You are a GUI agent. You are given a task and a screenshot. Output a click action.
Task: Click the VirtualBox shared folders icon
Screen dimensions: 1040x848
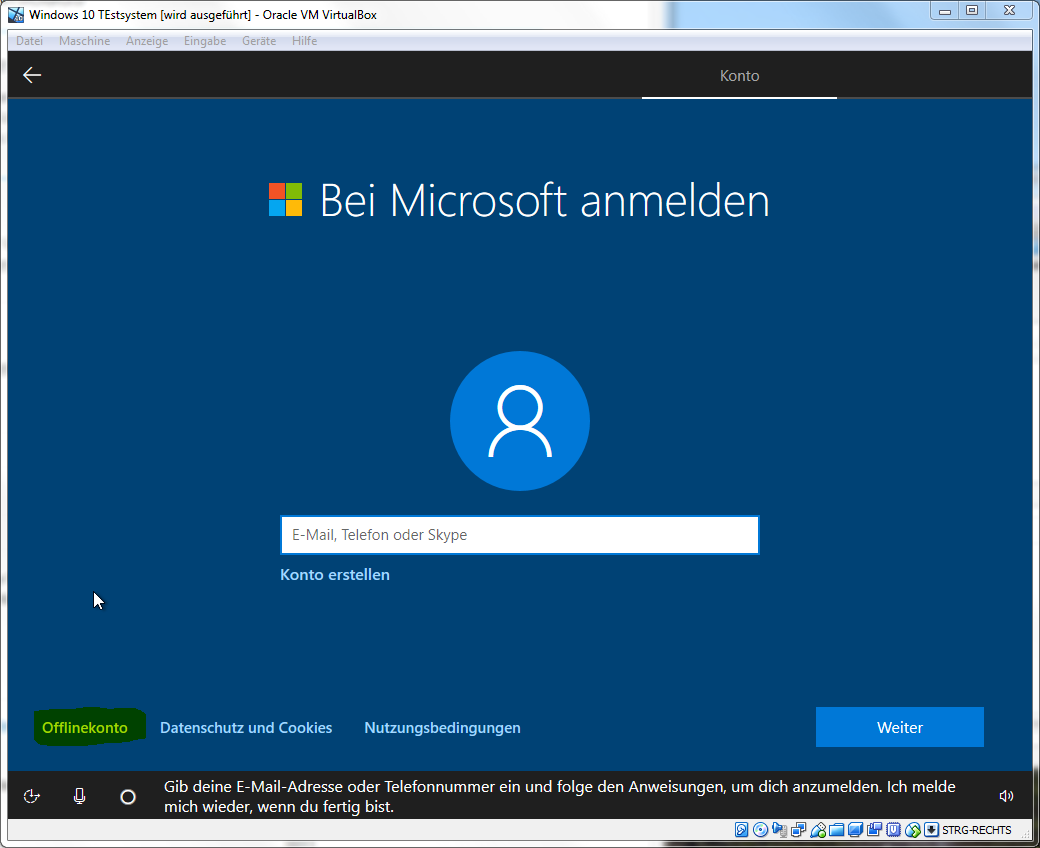(x=837, y=830)
